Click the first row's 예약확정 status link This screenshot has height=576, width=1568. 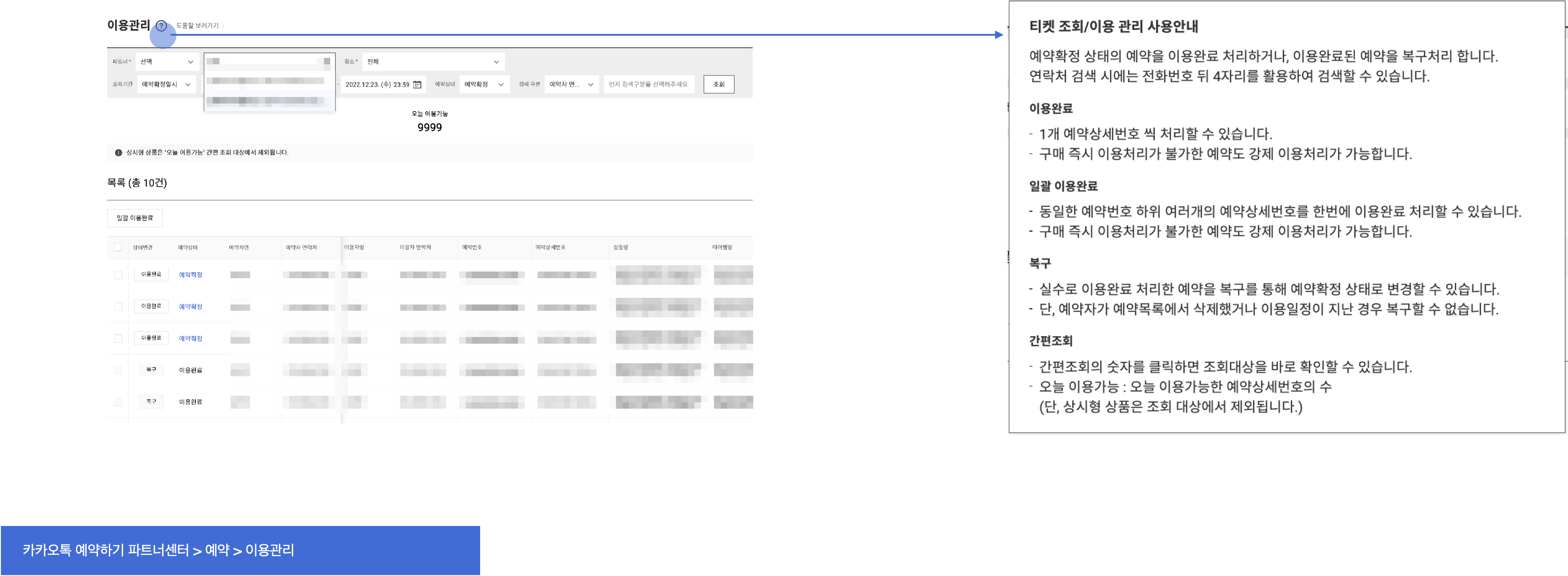(x=191, y=275)
